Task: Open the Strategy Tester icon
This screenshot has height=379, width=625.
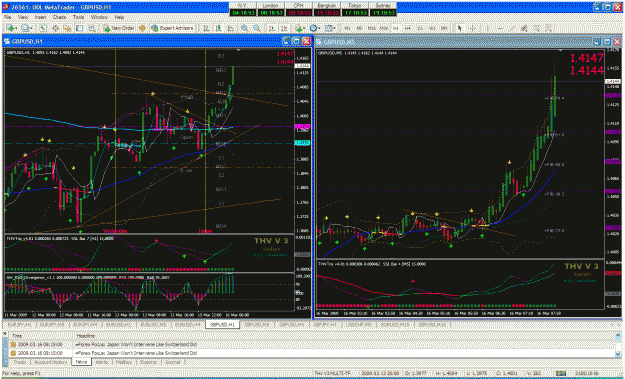Action: click(92, 28)
